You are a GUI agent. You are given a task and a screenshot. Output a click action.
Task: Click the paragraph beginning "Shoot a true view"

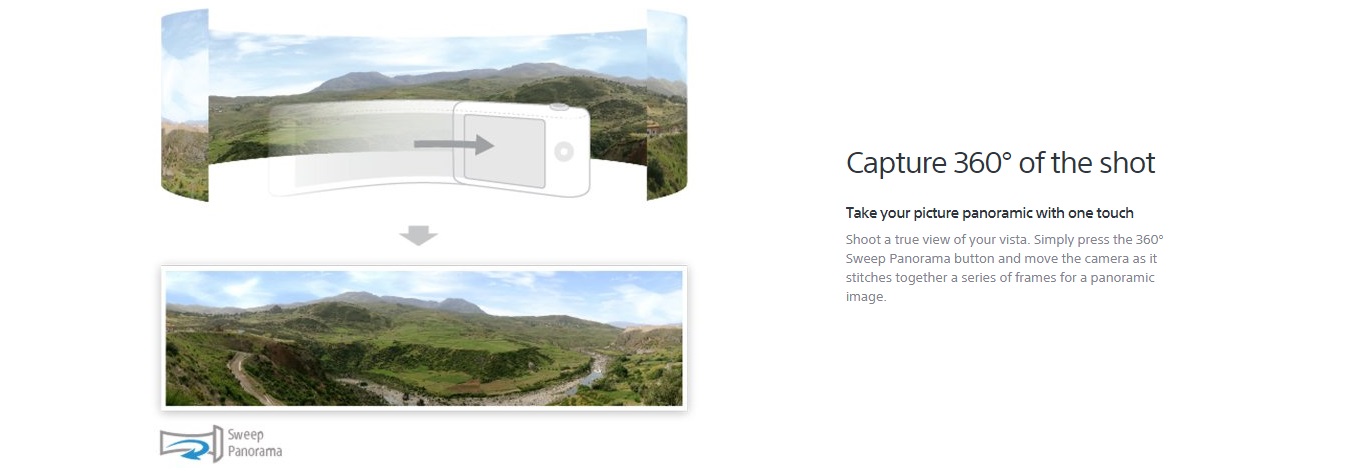pyautogui.click(x=1005, y=269)
